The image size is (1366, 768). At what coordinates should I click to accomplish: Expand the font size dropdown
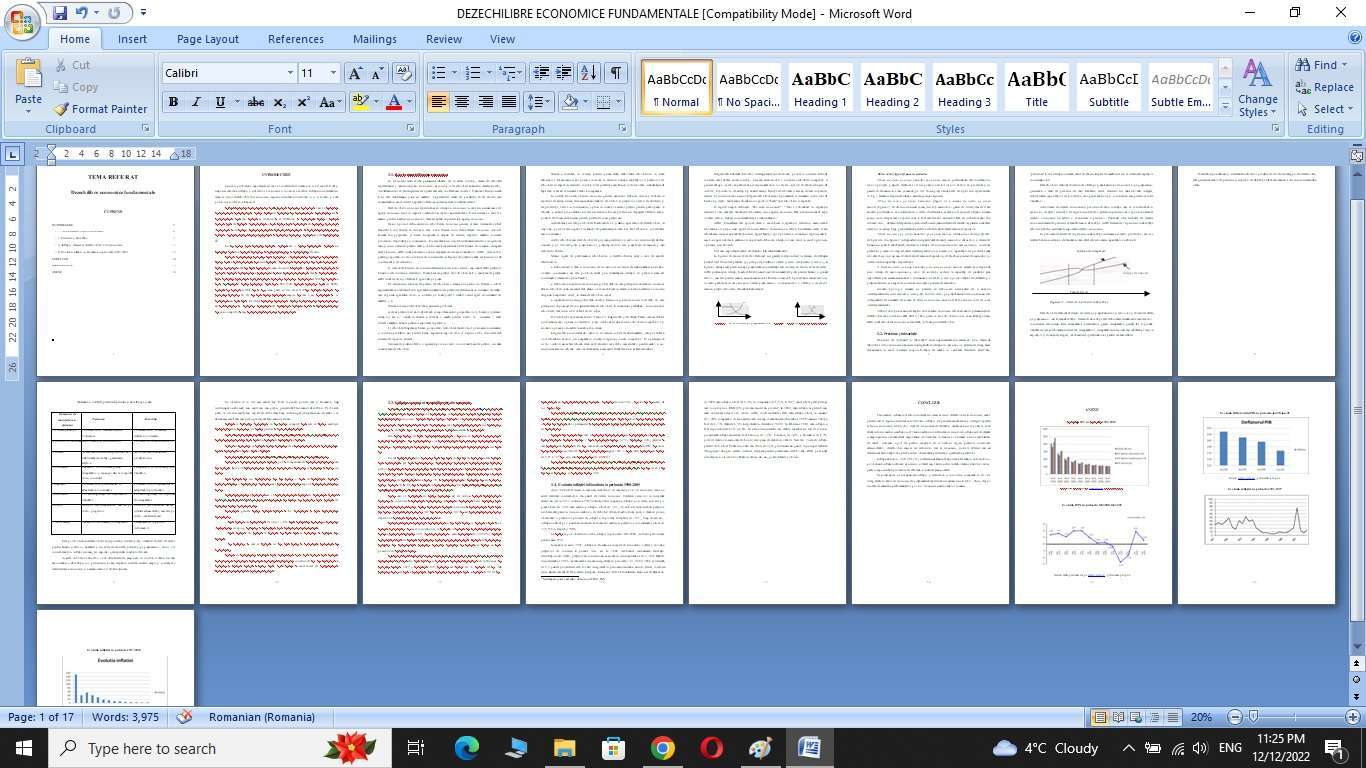click(x=333, y=73)
